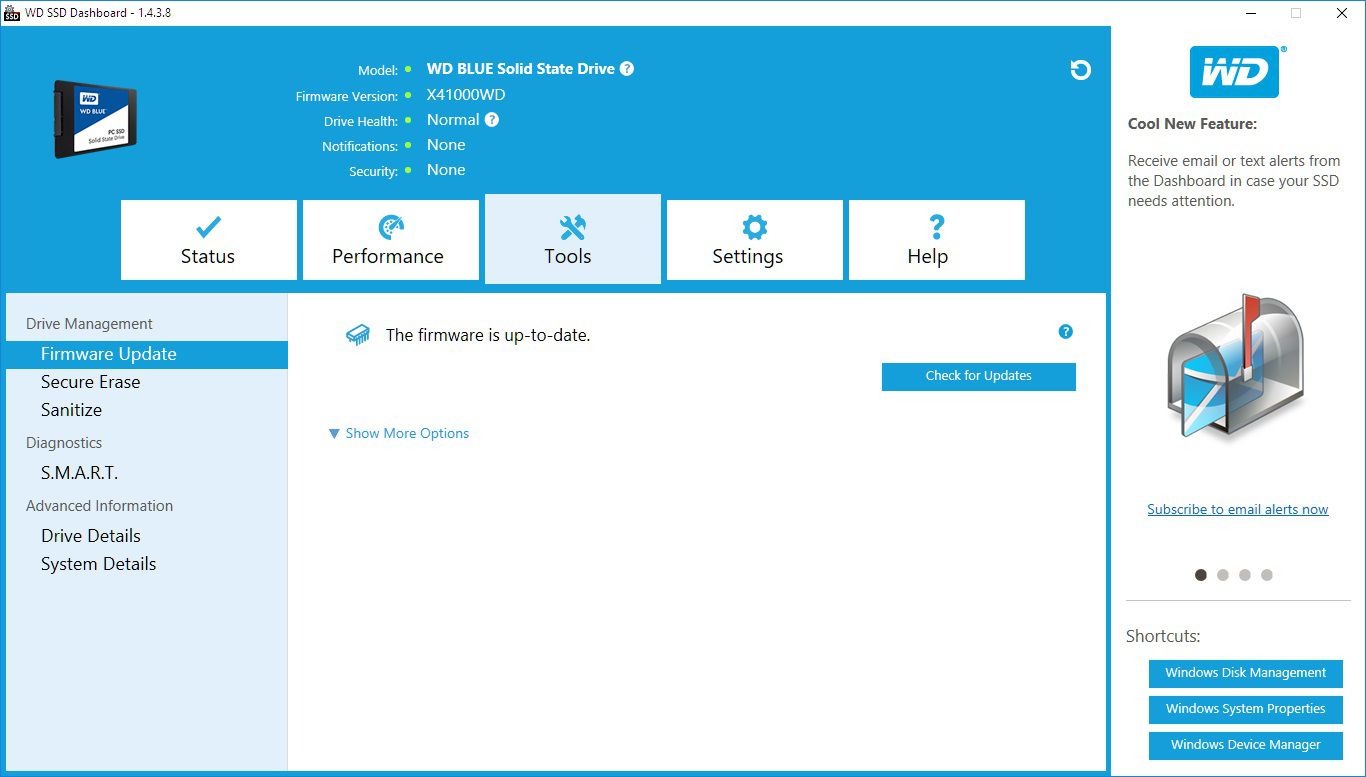Image resolution: width=1366 pixels, height=777 pixels.
Task: Select the third carousel dot
Action: pyautogui.click(x=1245, y=575)
